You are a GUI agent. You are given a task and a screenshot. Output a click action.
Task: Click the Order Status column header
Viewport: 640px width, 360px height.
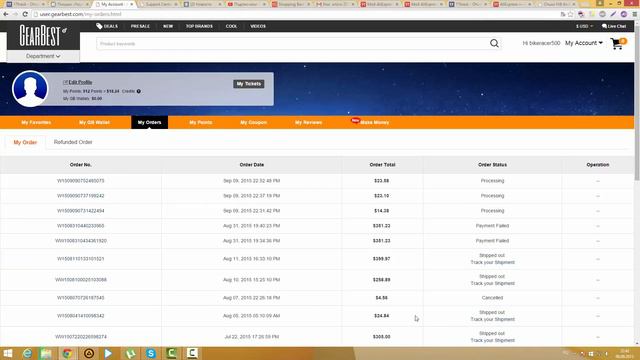click(x=492, y=165)
